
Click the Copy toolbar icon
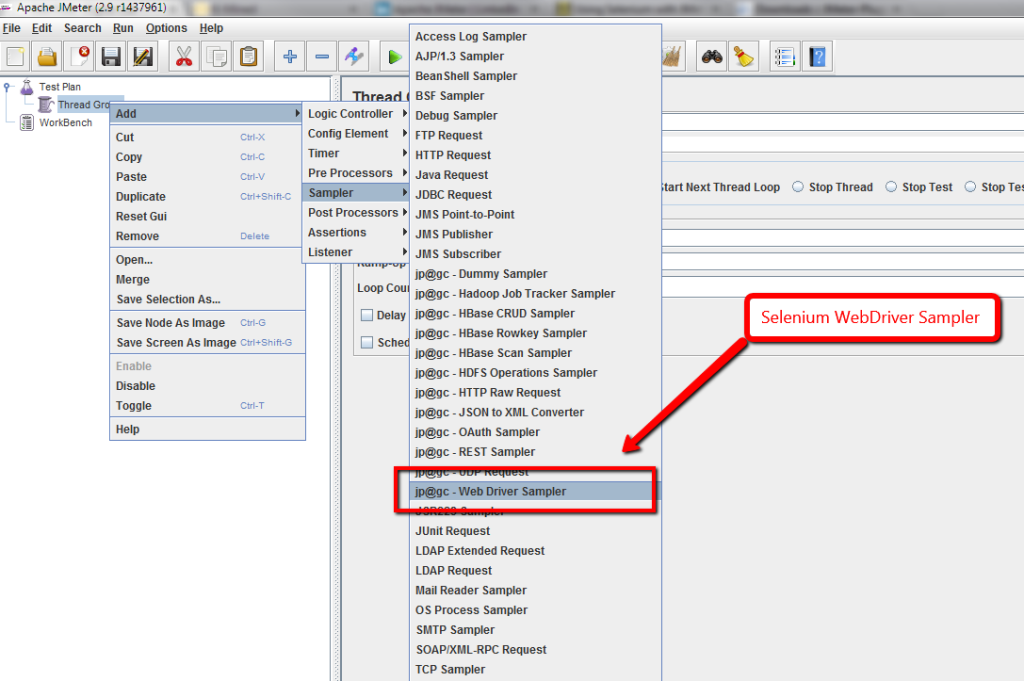216,57
